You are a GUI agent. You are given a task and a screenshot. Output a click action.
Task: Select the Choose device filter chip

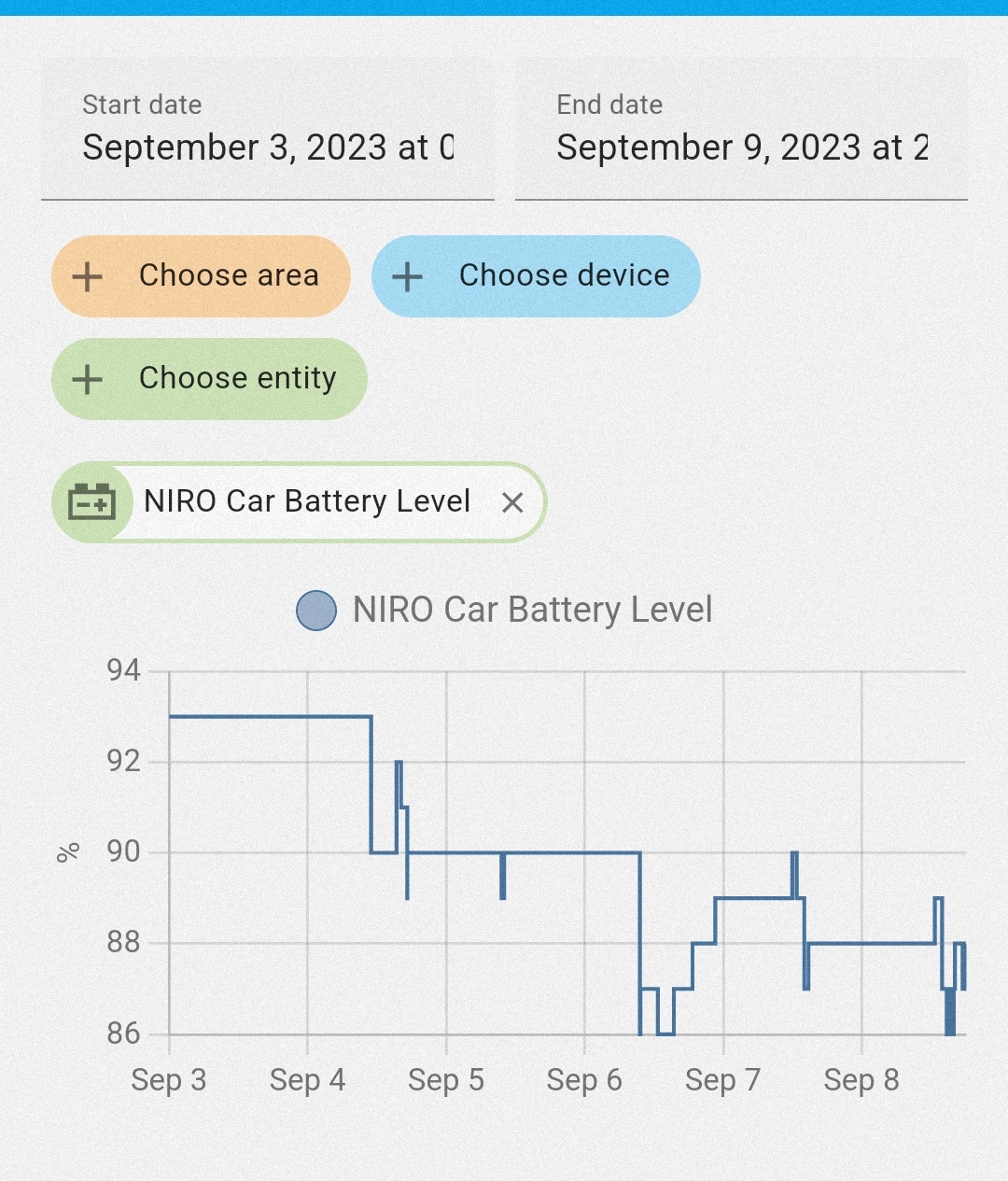click(536, 276)
